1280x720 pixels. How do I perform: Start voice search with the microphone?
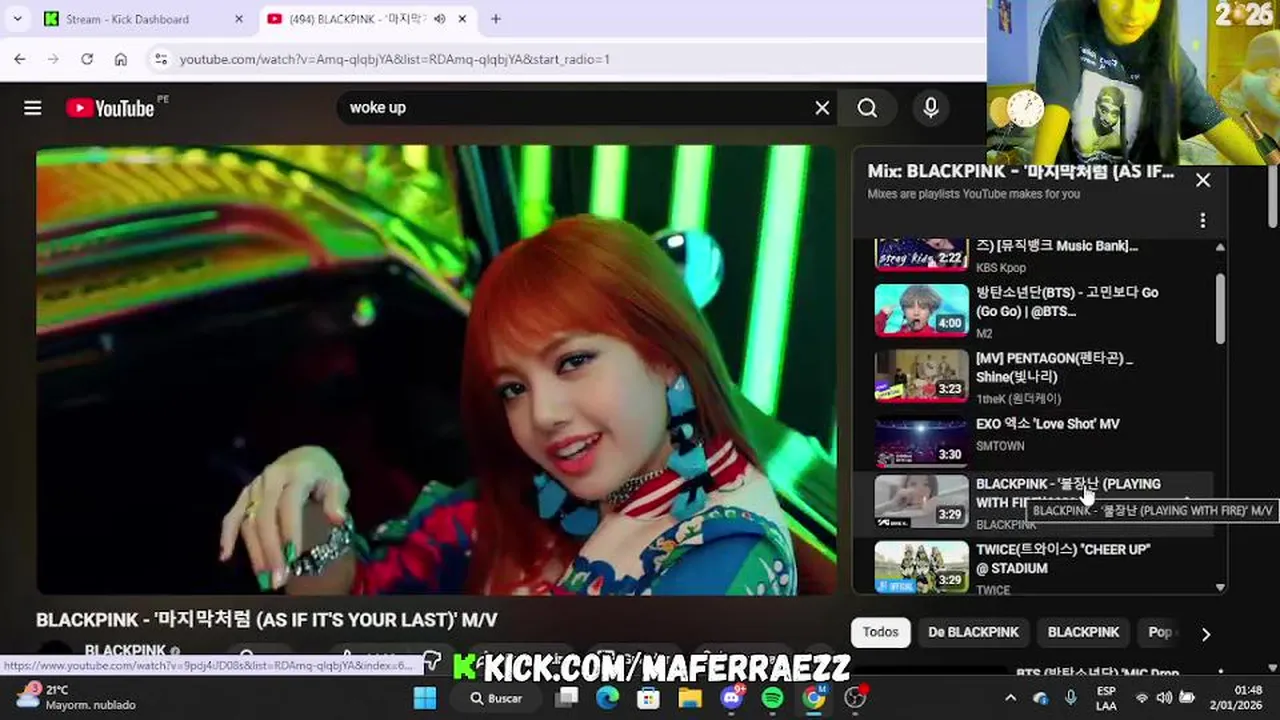(x=931, y=108)
